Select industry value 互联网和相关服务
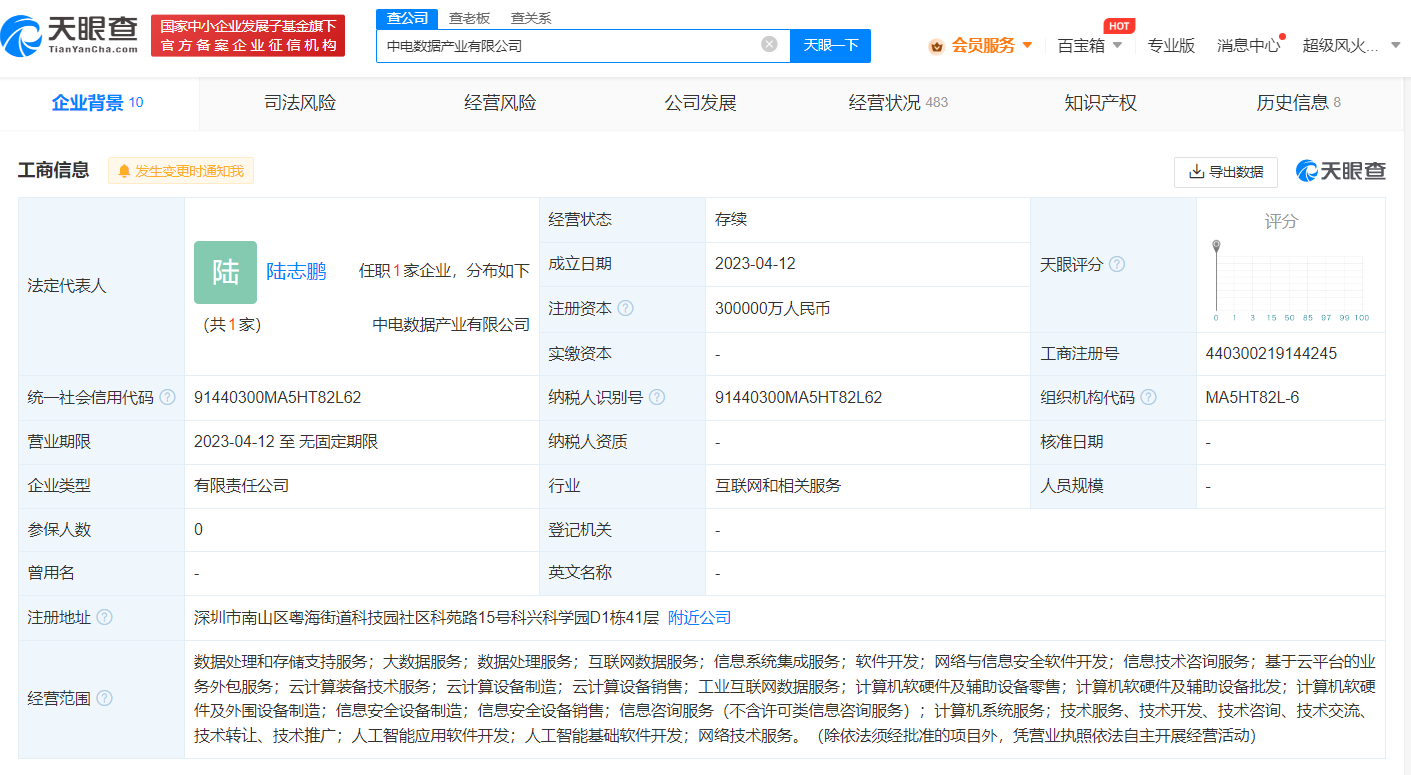 pyautogui.click(x=778, y=486)
